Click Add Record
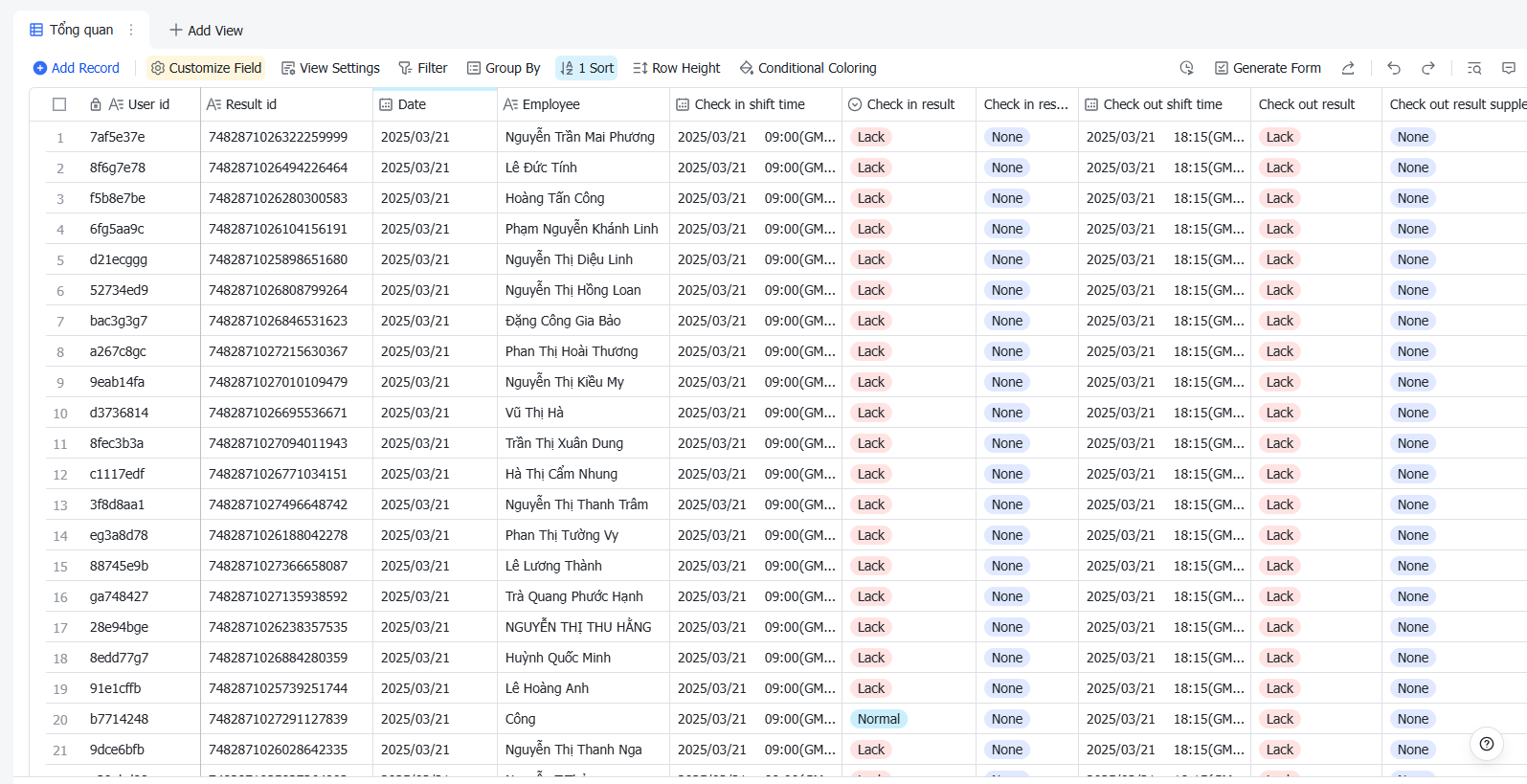The image size is (1527, 784). click(x=77, y=68)
